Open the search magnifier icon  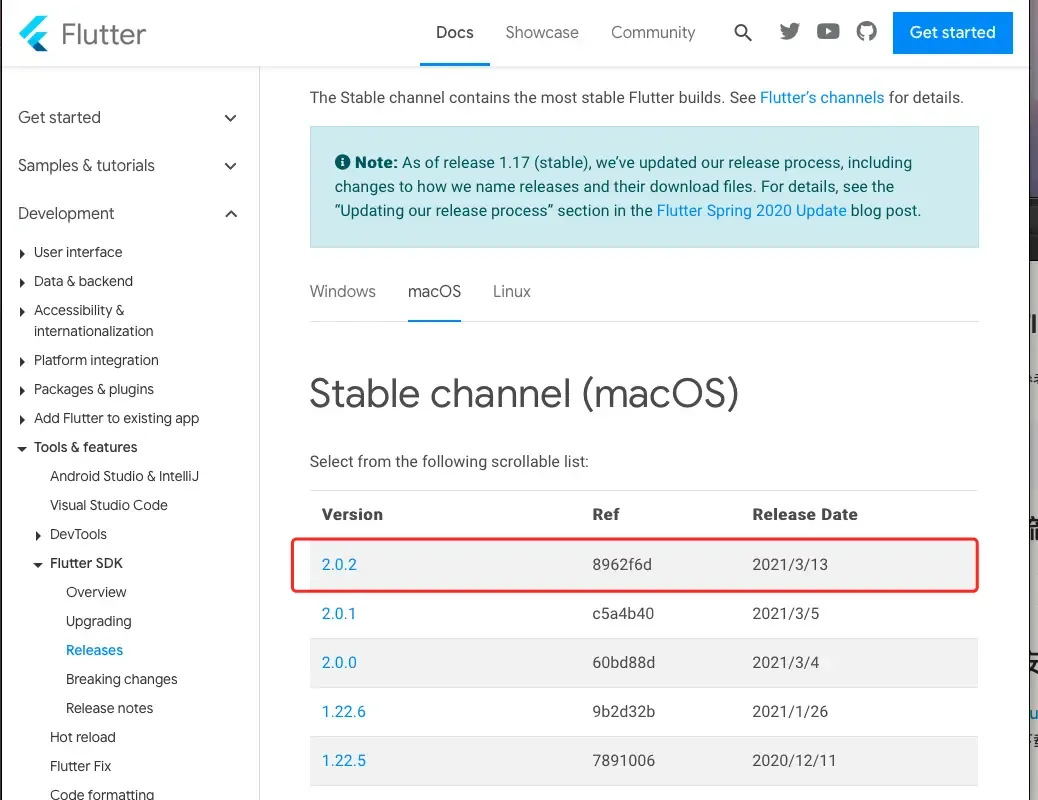pos(743,33)
